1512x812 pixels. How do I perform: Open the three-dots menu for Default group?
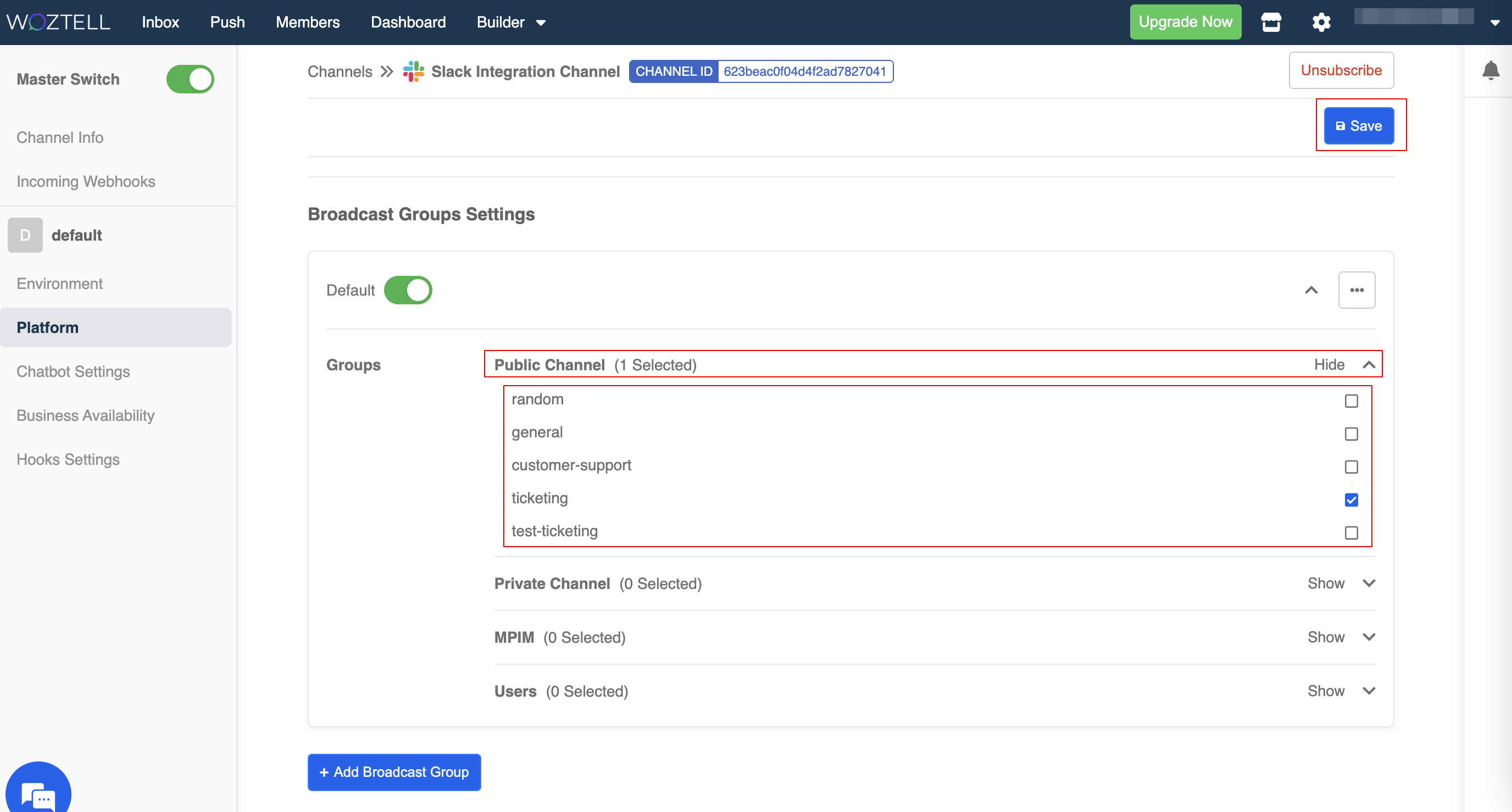1356,290
